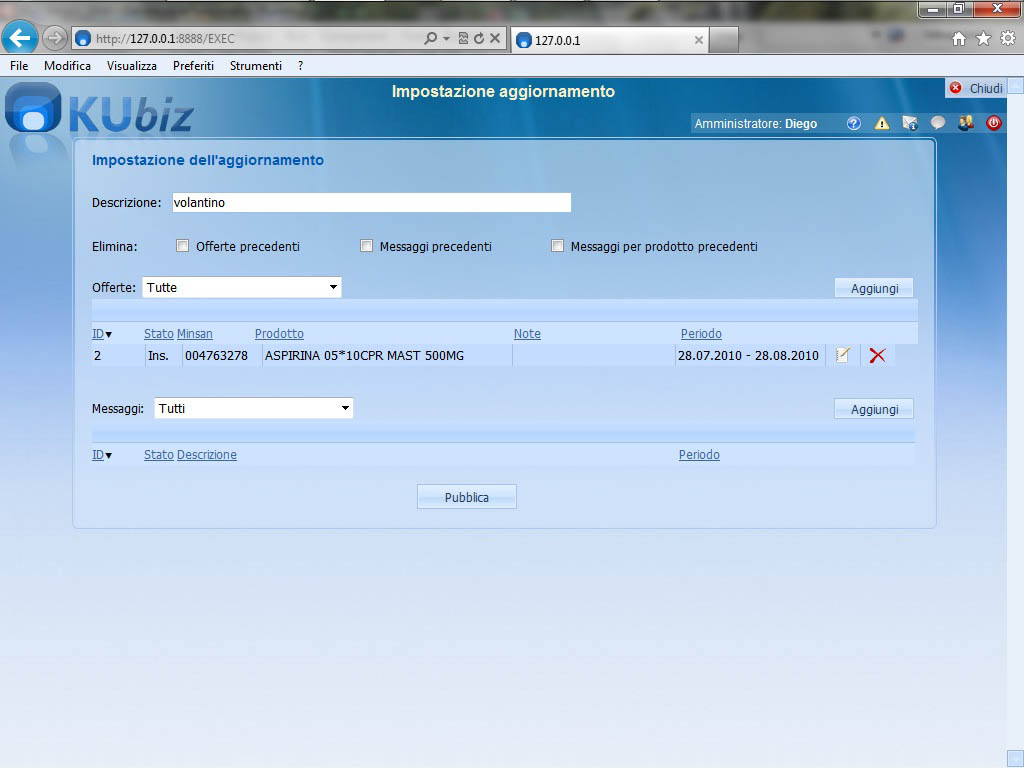Tick the Messaggi precedenti checkbox

click(x=366, y=246)
